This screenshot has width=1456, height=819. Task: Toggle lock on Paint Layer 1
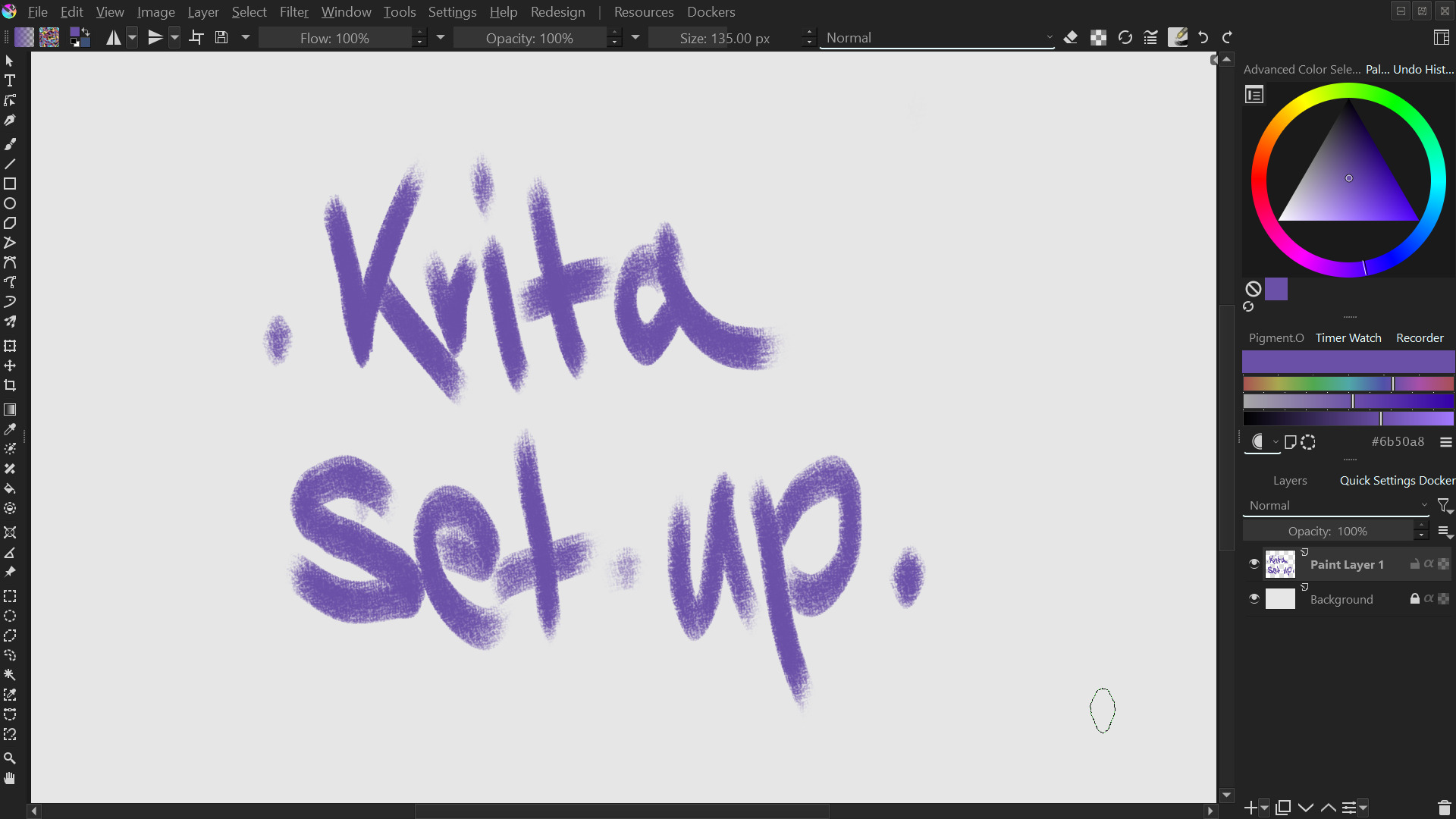click(x=1414, y=564)
